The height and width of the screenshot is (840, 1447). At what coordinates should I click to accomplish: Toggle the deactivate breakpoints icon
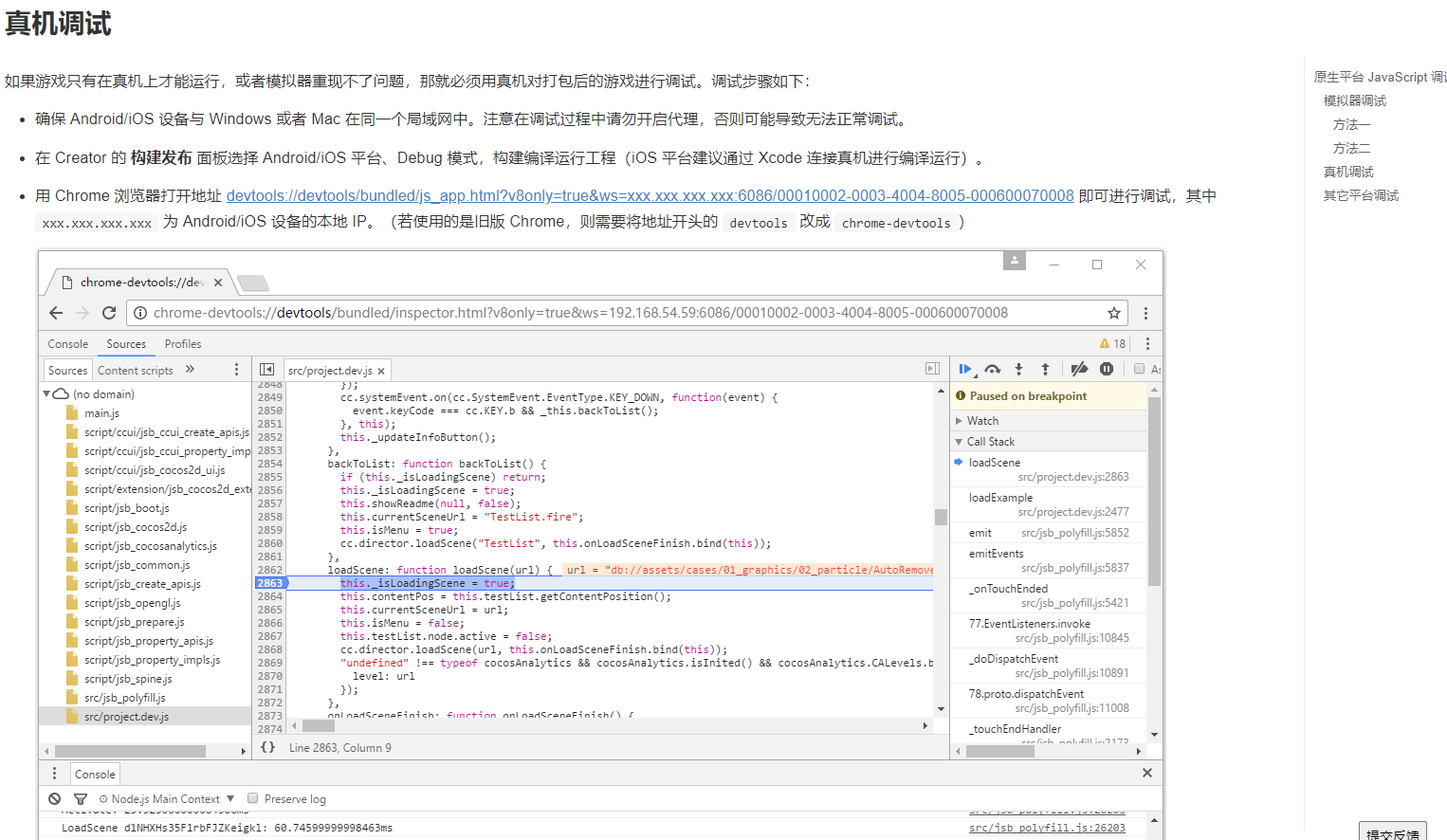click(x=1079, y=370)
